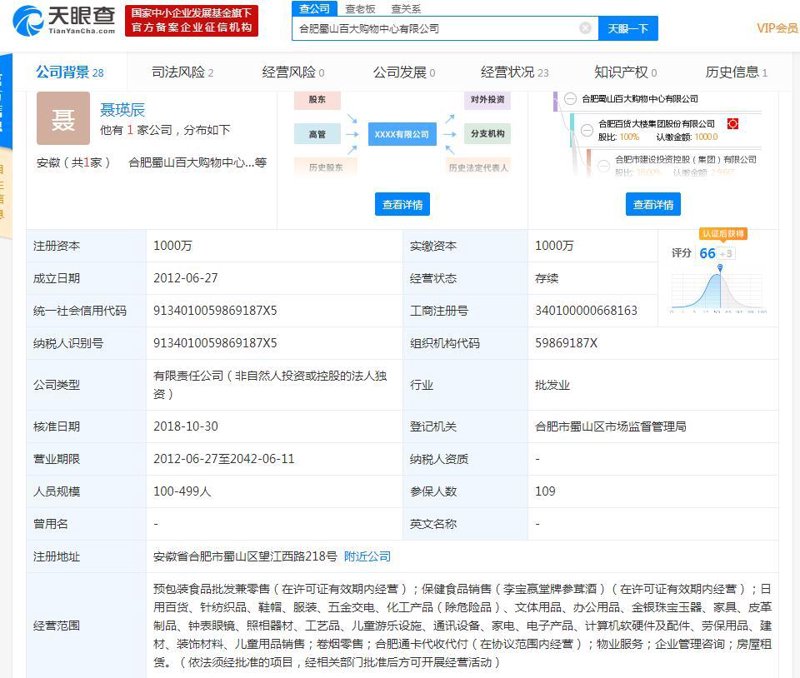Open the 历史信息 1 tab
The width and height of the screenshot is (800, 678).
pos(736,72)
